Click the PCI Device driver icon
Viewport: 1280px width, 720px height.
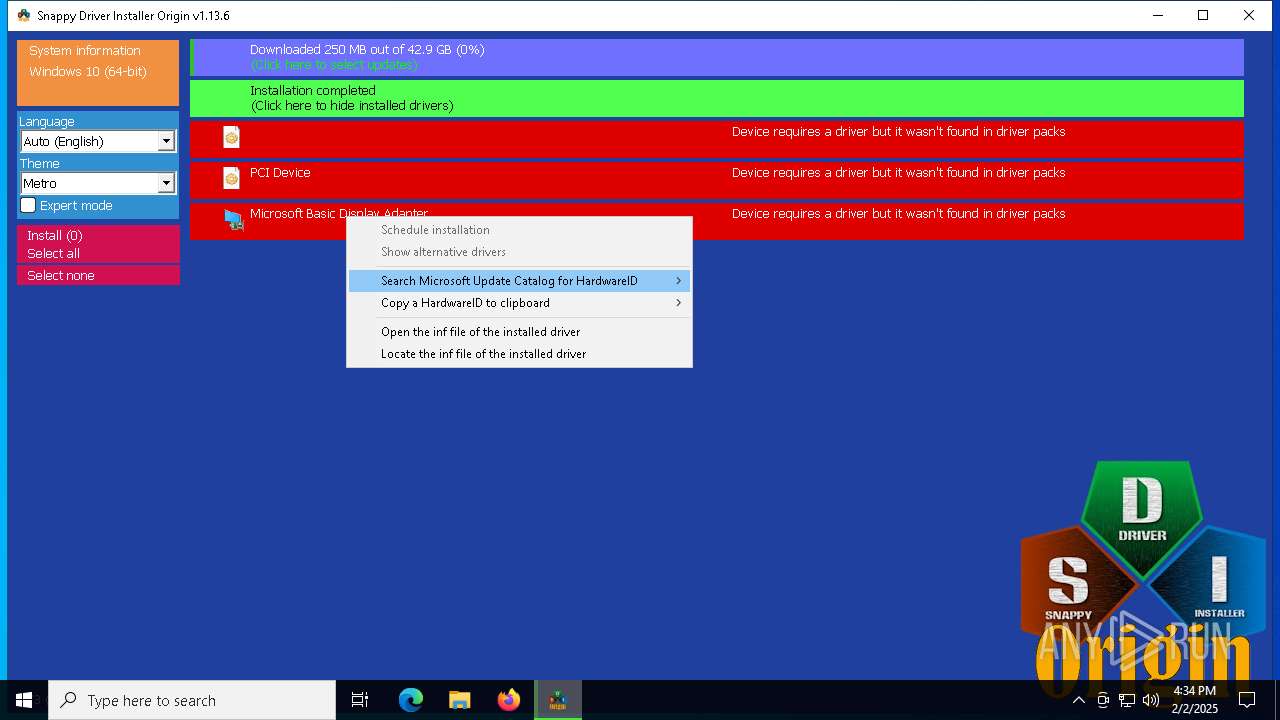231,179
